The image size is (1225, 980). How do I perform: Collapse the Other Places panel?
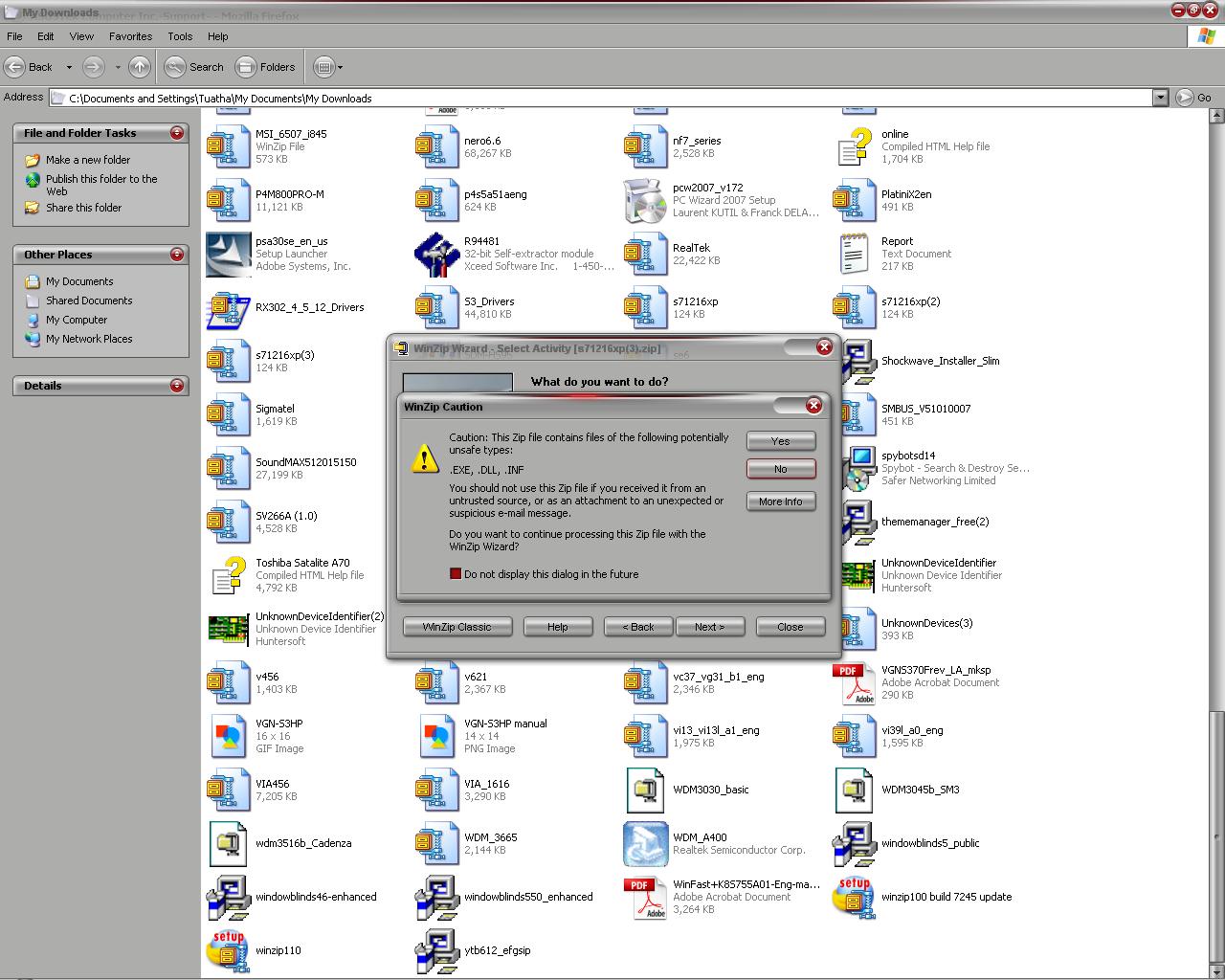click(177, 255)
